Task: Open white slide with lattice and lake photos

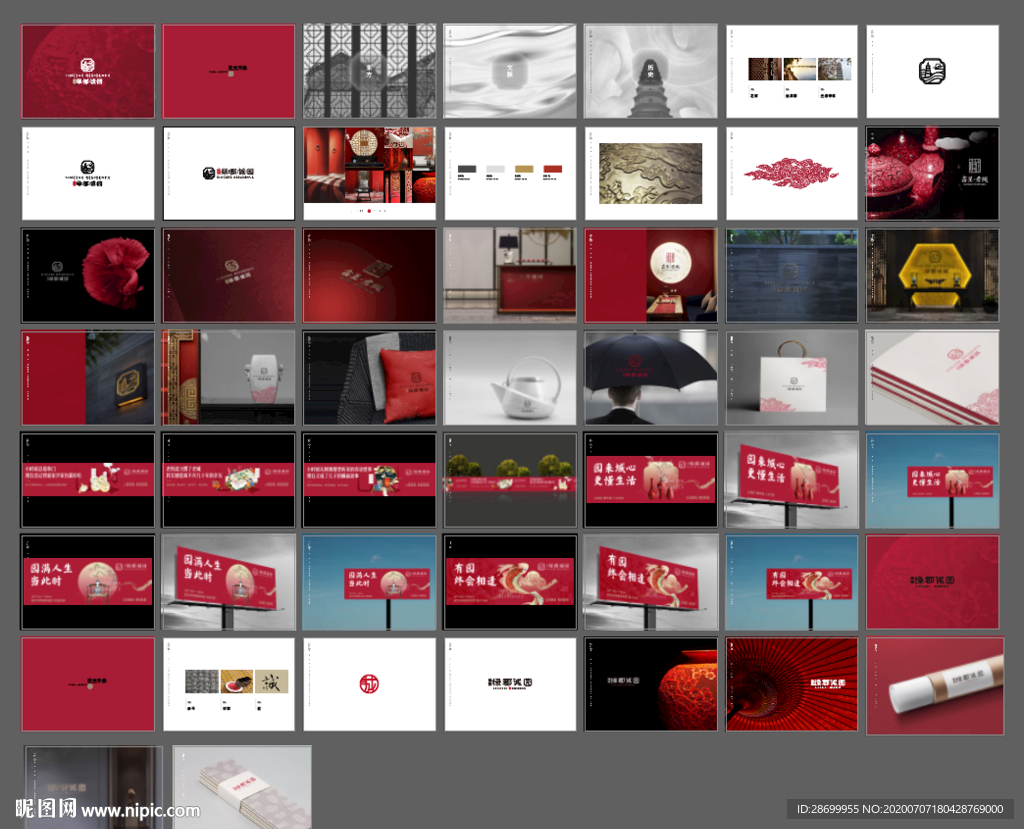Action: click(x=792, y=71)
